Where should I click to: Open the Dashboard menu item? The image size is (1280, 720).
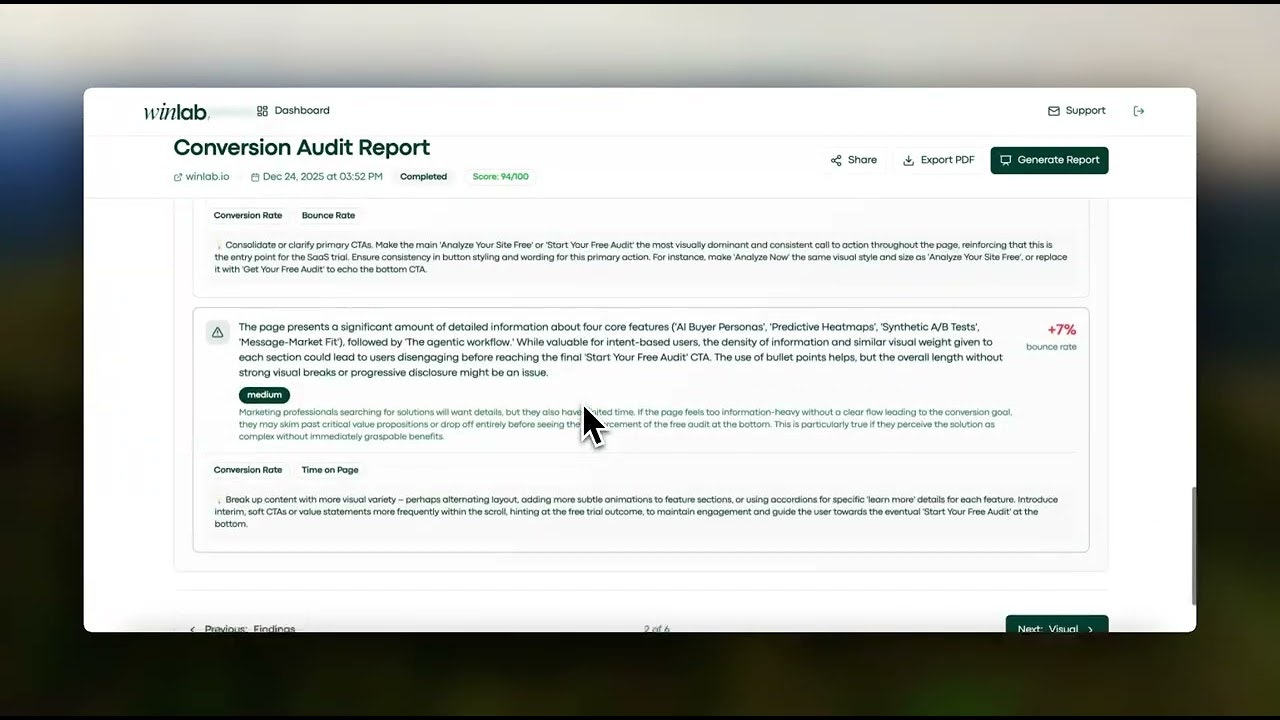(x=301, y=111)
